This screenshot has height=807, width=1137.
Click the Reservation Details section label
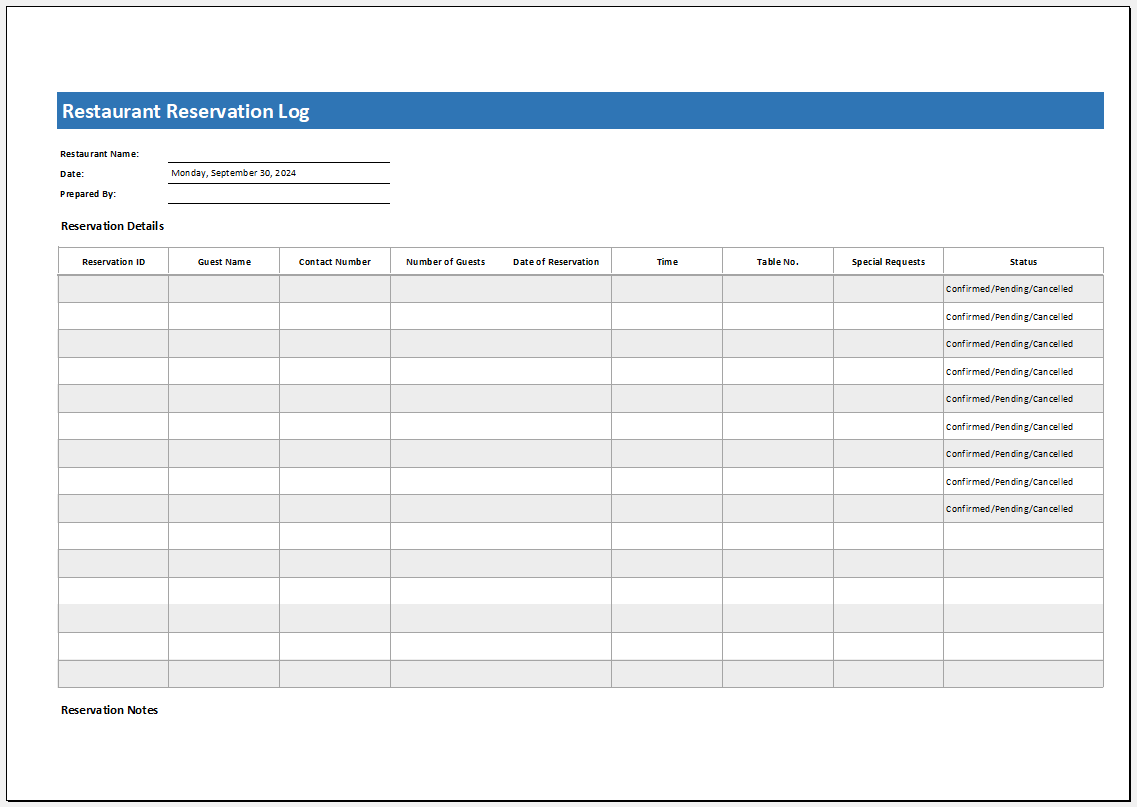point(112,226)
